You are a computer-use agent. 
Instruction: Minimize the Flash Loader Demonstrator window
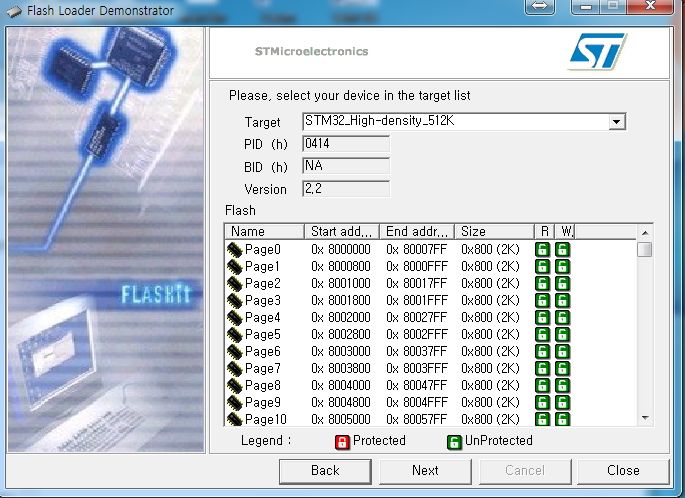[x=586, y=7]
